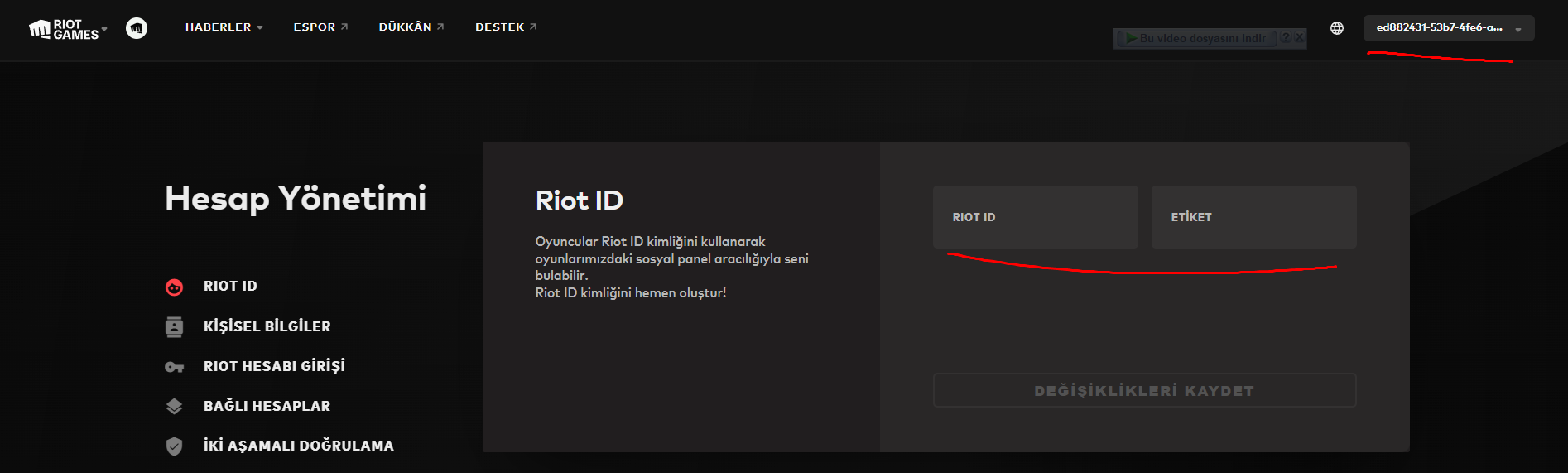Click the key icon for Riot Hesabı Girişi

(x=174, y=367)
